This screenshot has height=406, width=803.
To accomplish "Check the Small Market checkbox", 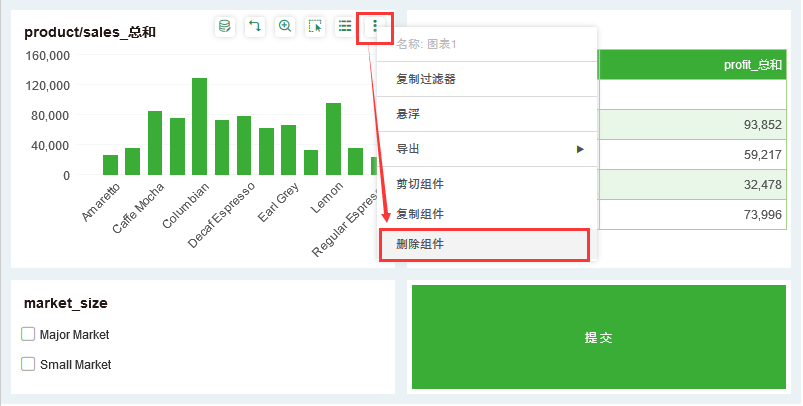I will (28, 365).
